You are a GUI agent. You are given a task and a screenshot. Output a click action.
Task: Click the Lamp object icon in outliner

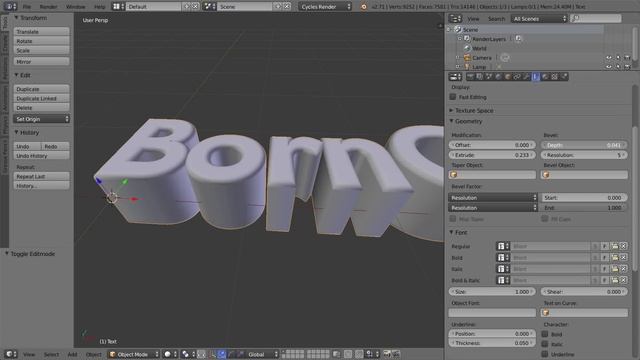[x=467, y=67]
